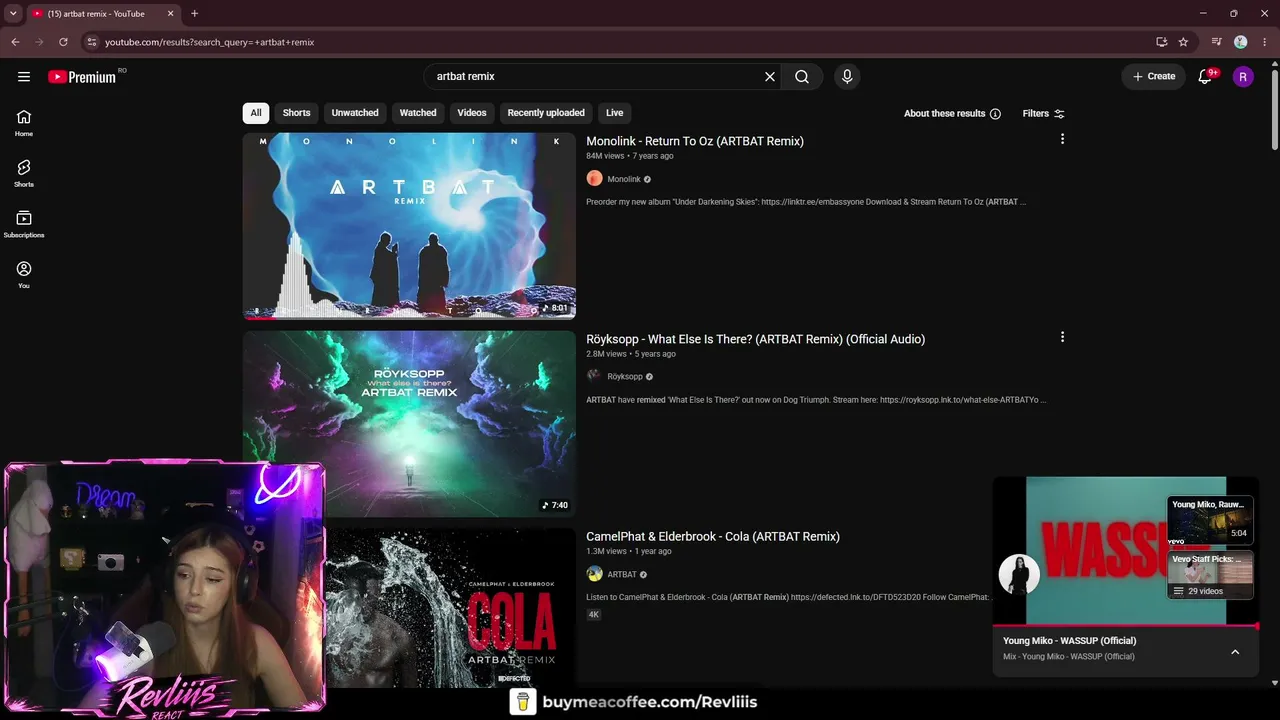Open more actions for Monolink Return To Oz

pos(1062,139)
